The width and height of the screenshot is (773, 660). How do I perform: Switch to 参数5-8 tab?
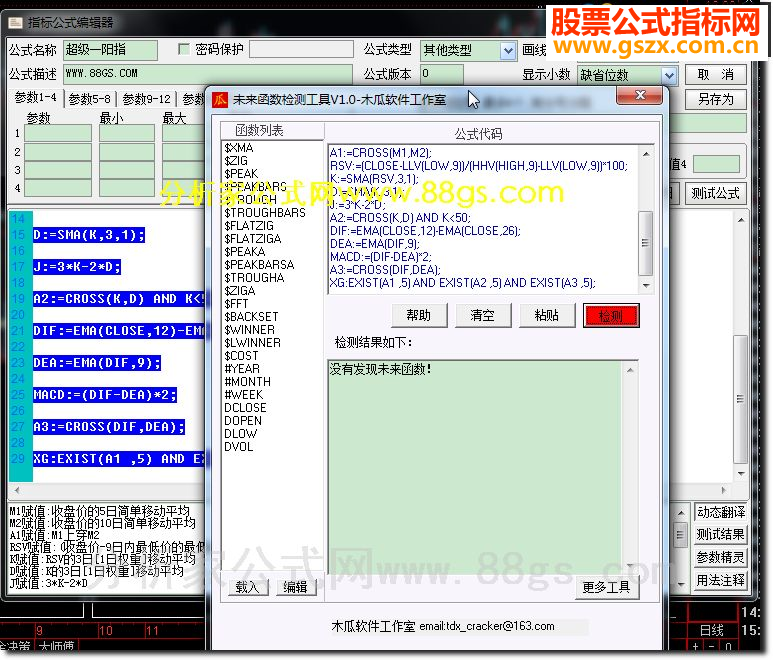point(90,99)
